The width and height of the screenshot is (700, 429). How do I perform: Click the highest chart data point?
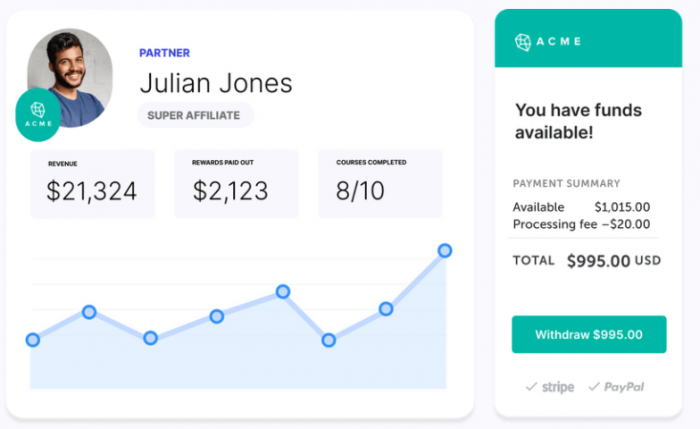click(445, 250)
